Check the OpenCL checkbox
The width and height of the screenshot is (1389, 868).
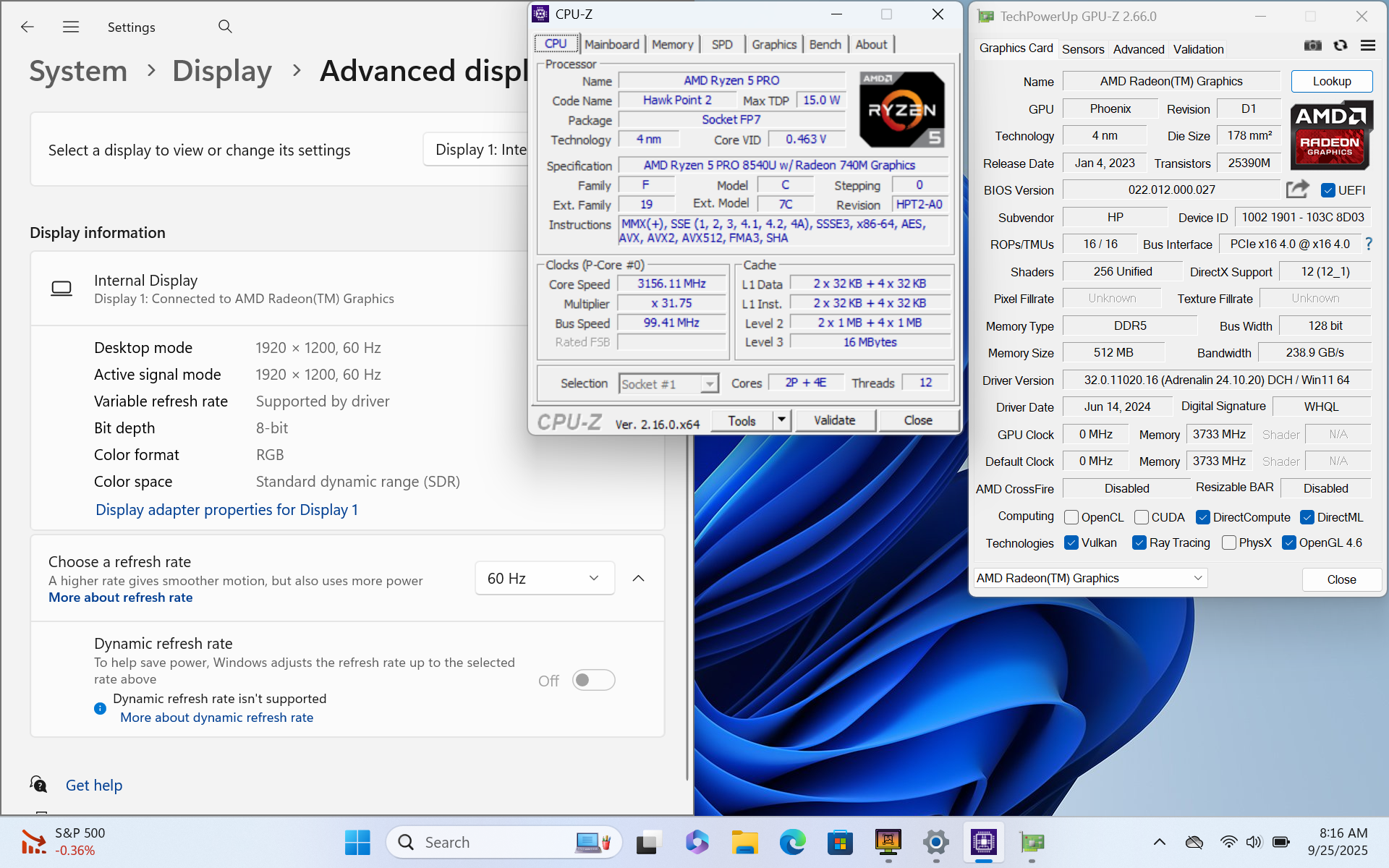1071,517
